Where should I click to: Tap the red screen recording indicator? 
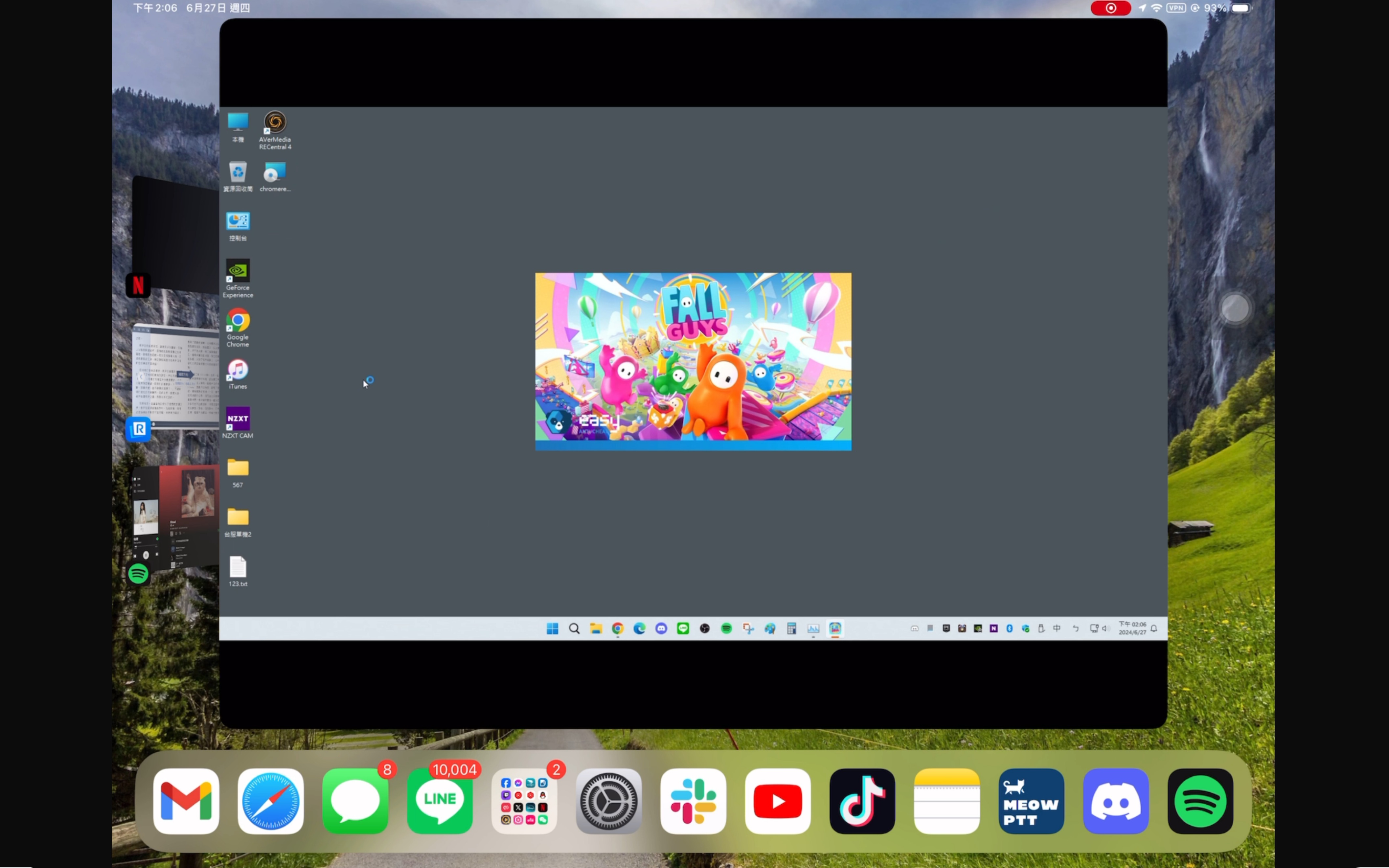1111,8
